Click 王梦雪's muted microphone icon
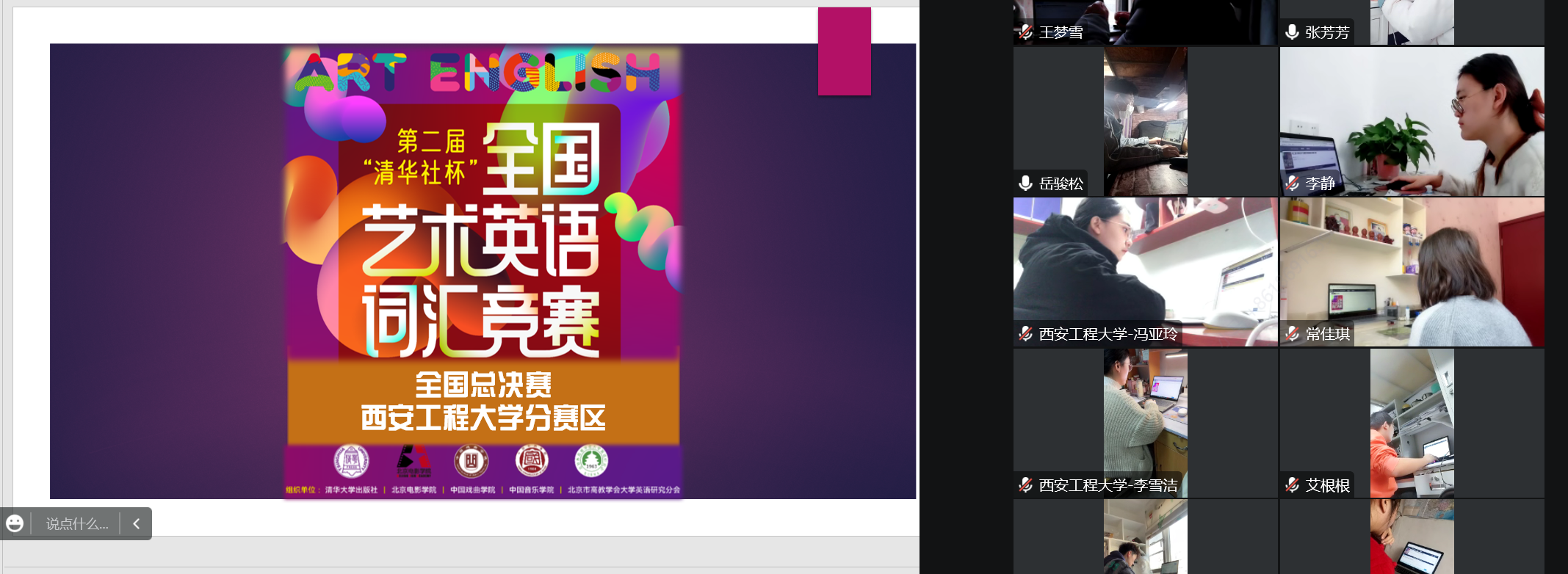Screen dimensions: 1568x574 tap(1026, 32)
